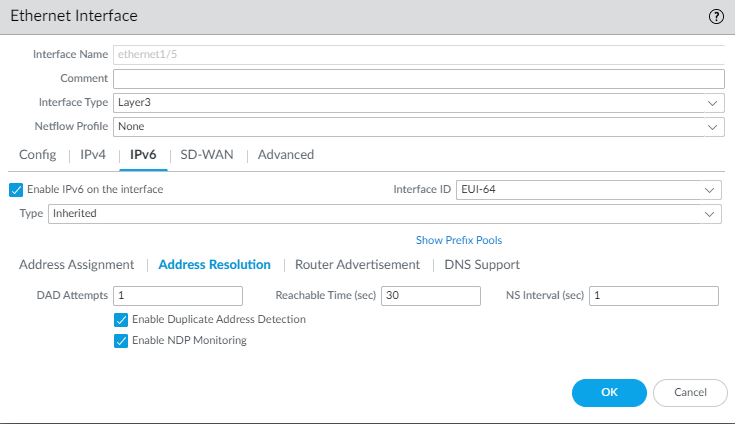Open the Interface ID dropdown

pyautogui.click(x=588, y=189)
